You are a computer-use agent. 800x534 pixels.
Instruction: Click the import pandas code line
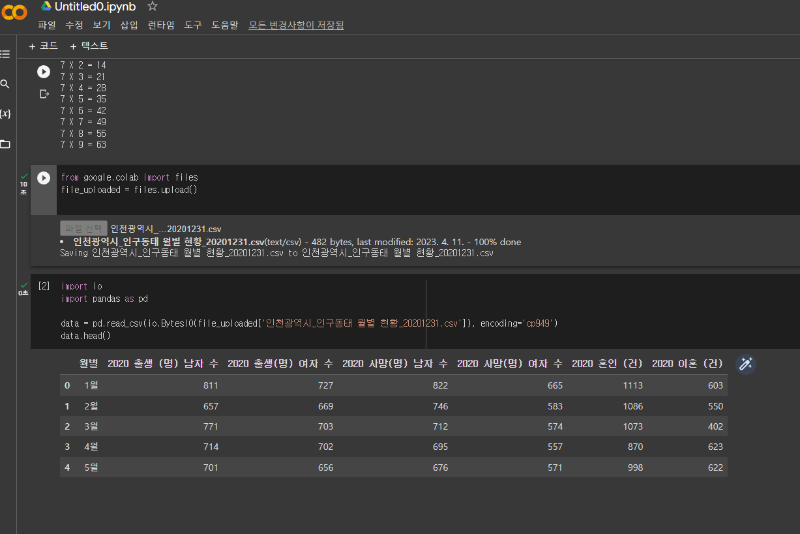click(105, 299)
